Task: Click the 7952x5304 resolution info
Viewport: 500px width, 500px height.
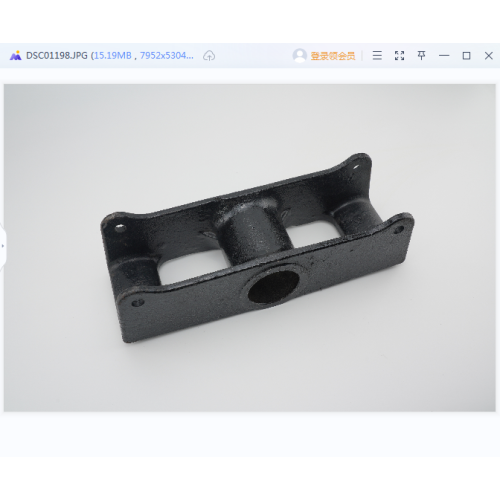Action: 167,55
